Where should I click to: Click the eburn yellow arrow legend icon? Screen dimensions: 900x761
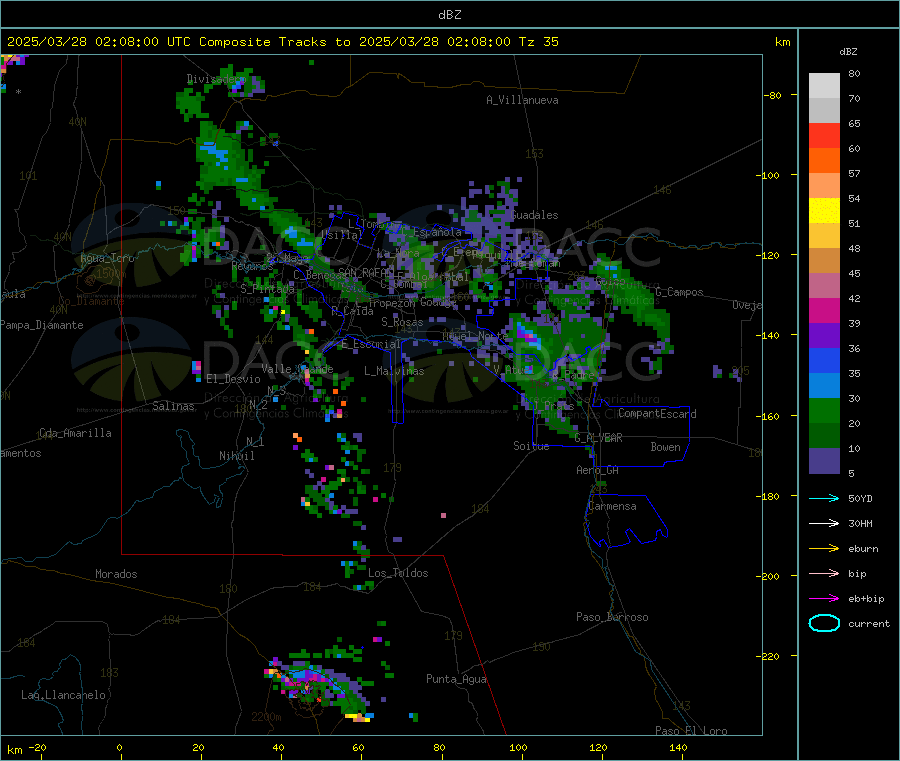tap(824, 549)
